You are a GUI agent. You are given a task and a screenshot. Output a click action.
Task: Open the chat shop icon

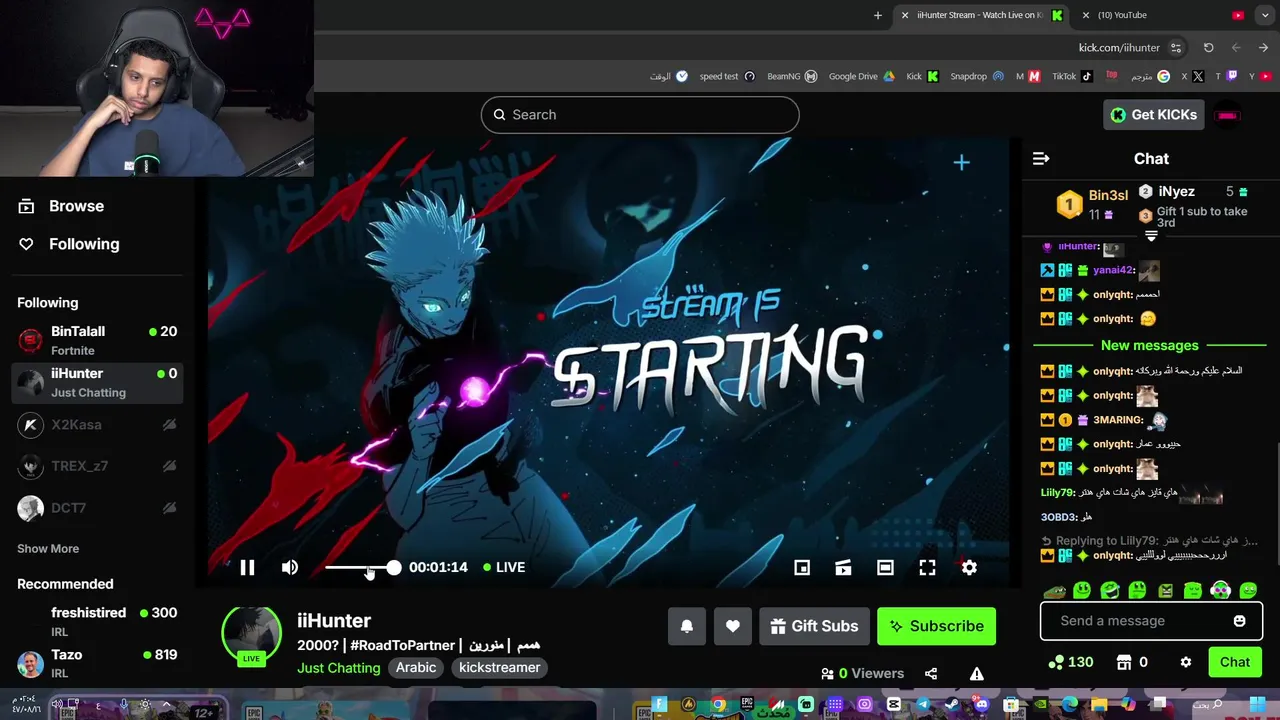pyautogui.click(x=1124, y=662)
